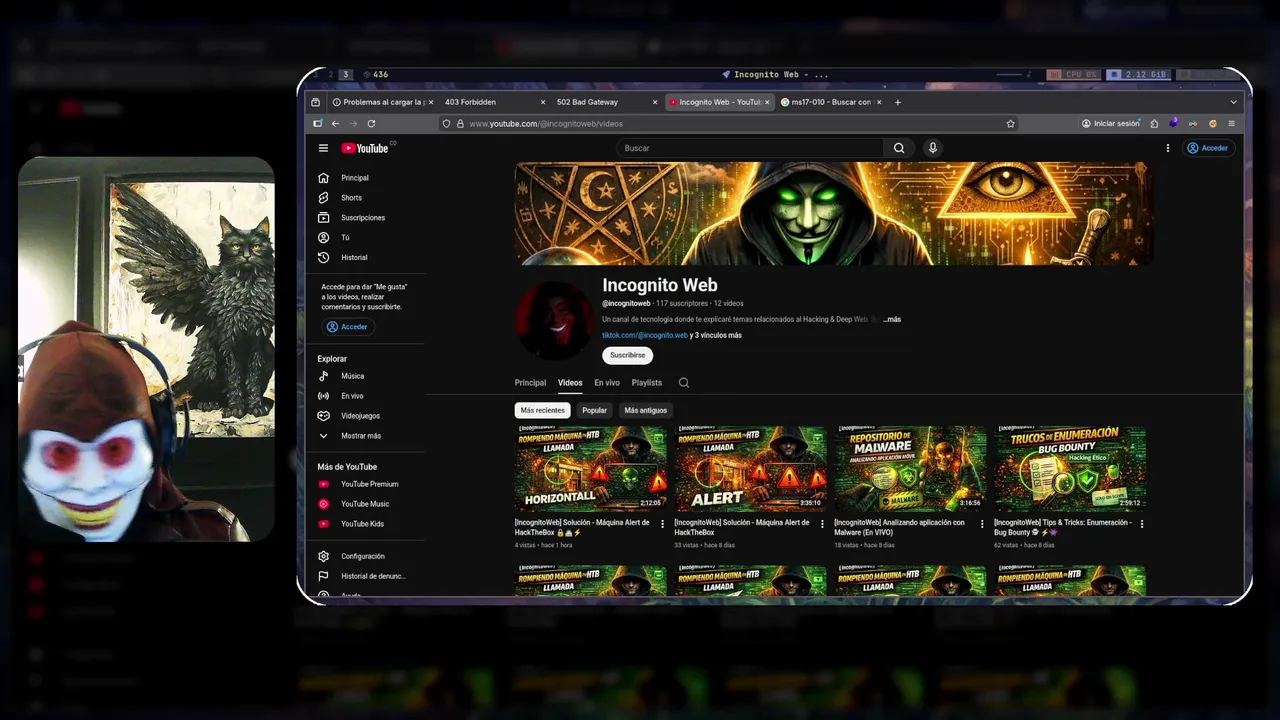Click Acceder button in the sidebar
Screen dimensions: 1280x720
(347, 327)
